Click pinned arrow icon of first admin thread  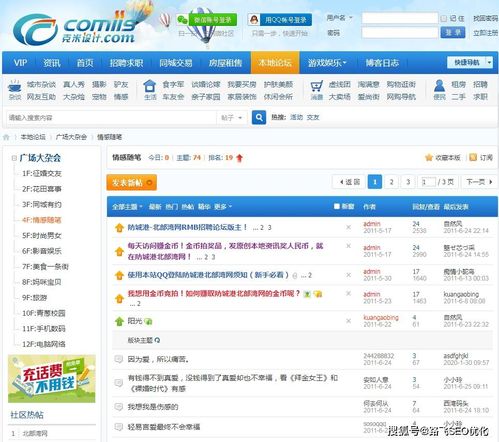pyautogui.click(x=119, y=228)
